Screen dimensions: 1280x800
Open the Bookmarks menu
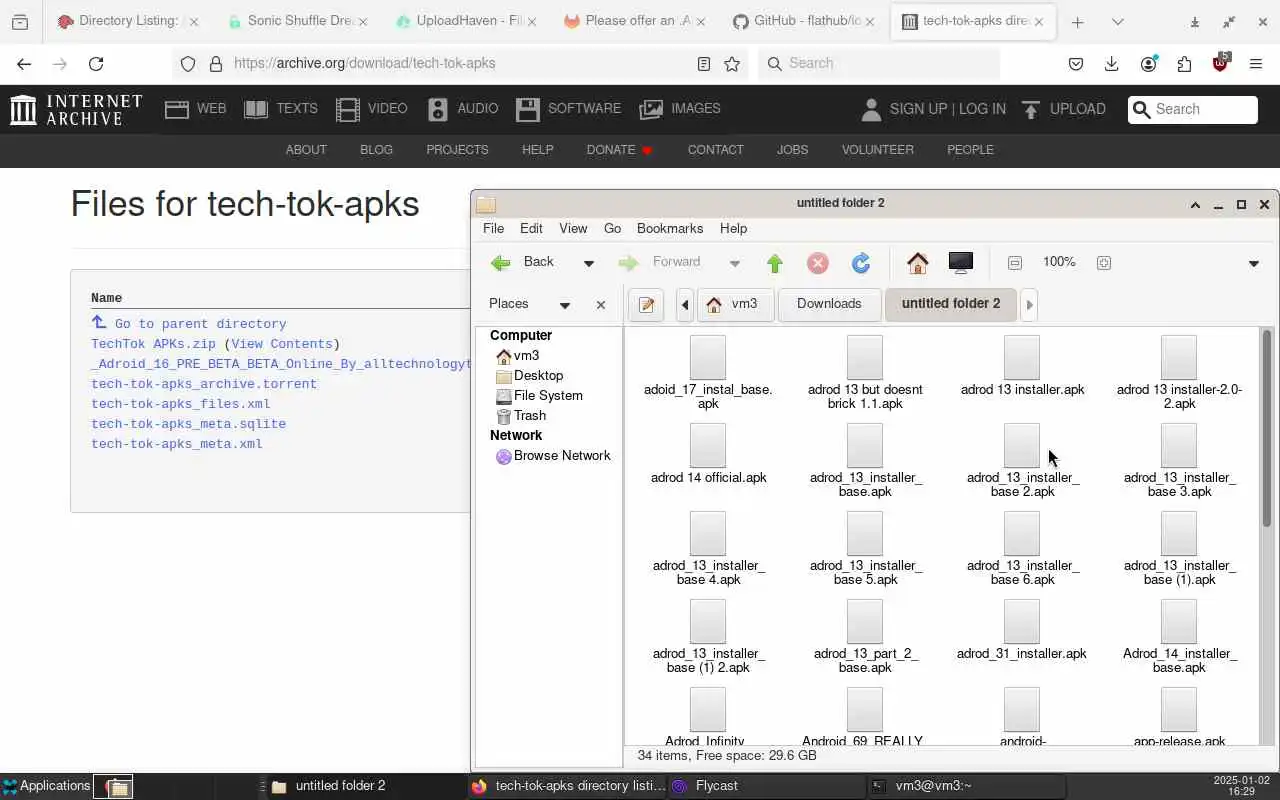point(670,228)
